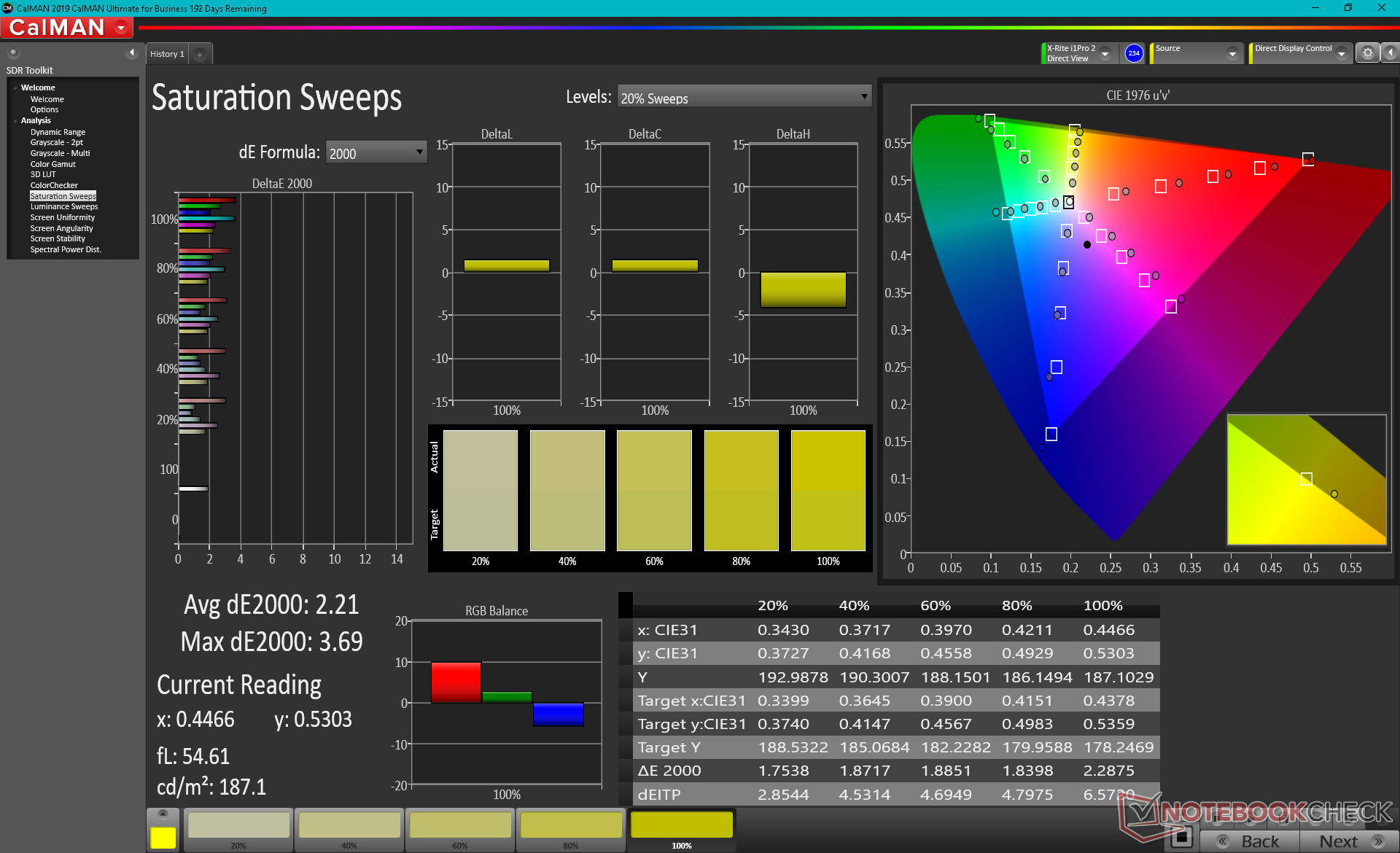Click the settings gear icon at top right
This screenshot has height=853, width=1400.
tap(1367, 52)
